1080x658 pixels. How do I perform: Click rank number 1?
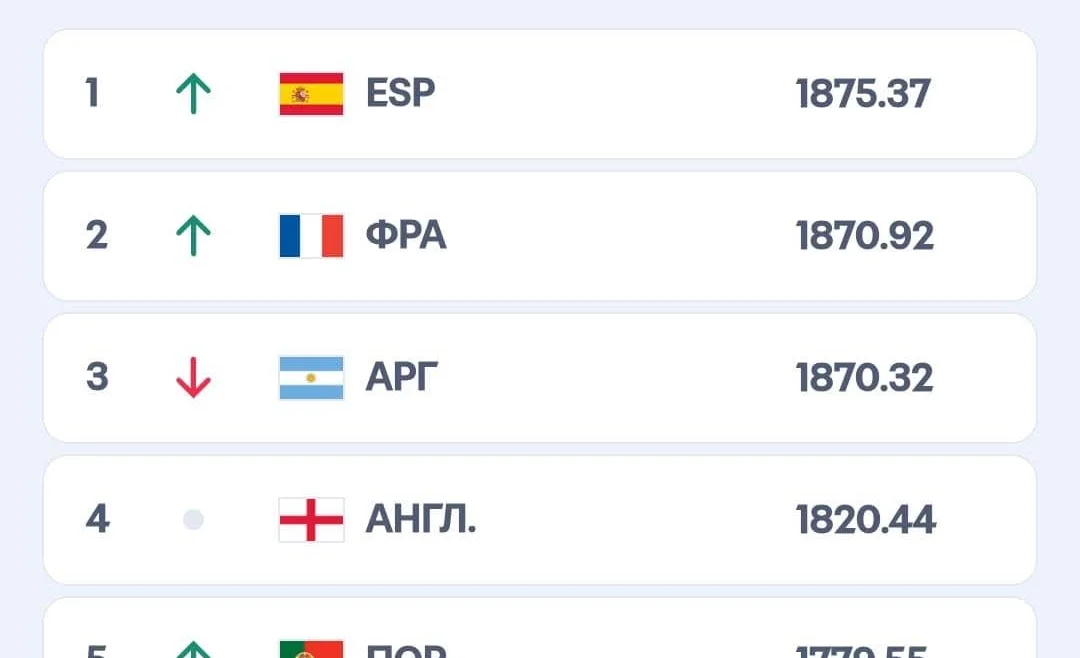coord(93,94)
